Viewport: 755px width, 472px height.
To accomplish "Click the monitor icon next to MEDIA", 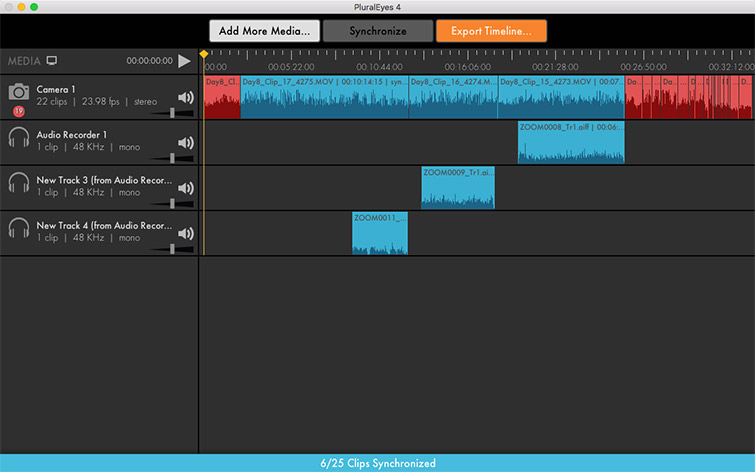I will 52,61.
